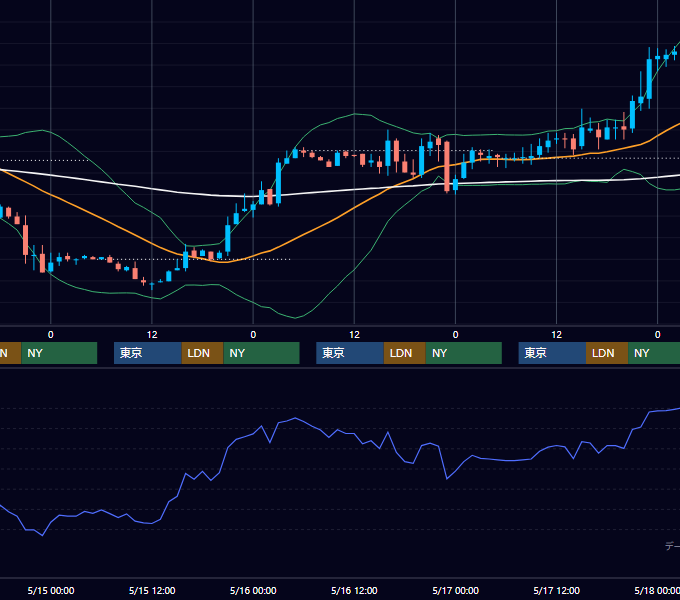Select the LDN session block for 5/17

click(607, 353)
